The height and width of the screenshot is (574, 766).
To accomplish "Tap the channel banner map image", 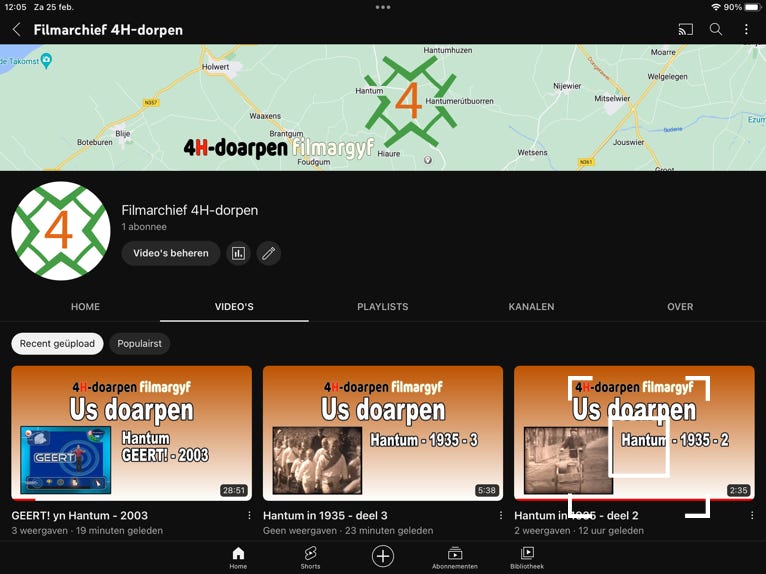I will pos(383,107).
